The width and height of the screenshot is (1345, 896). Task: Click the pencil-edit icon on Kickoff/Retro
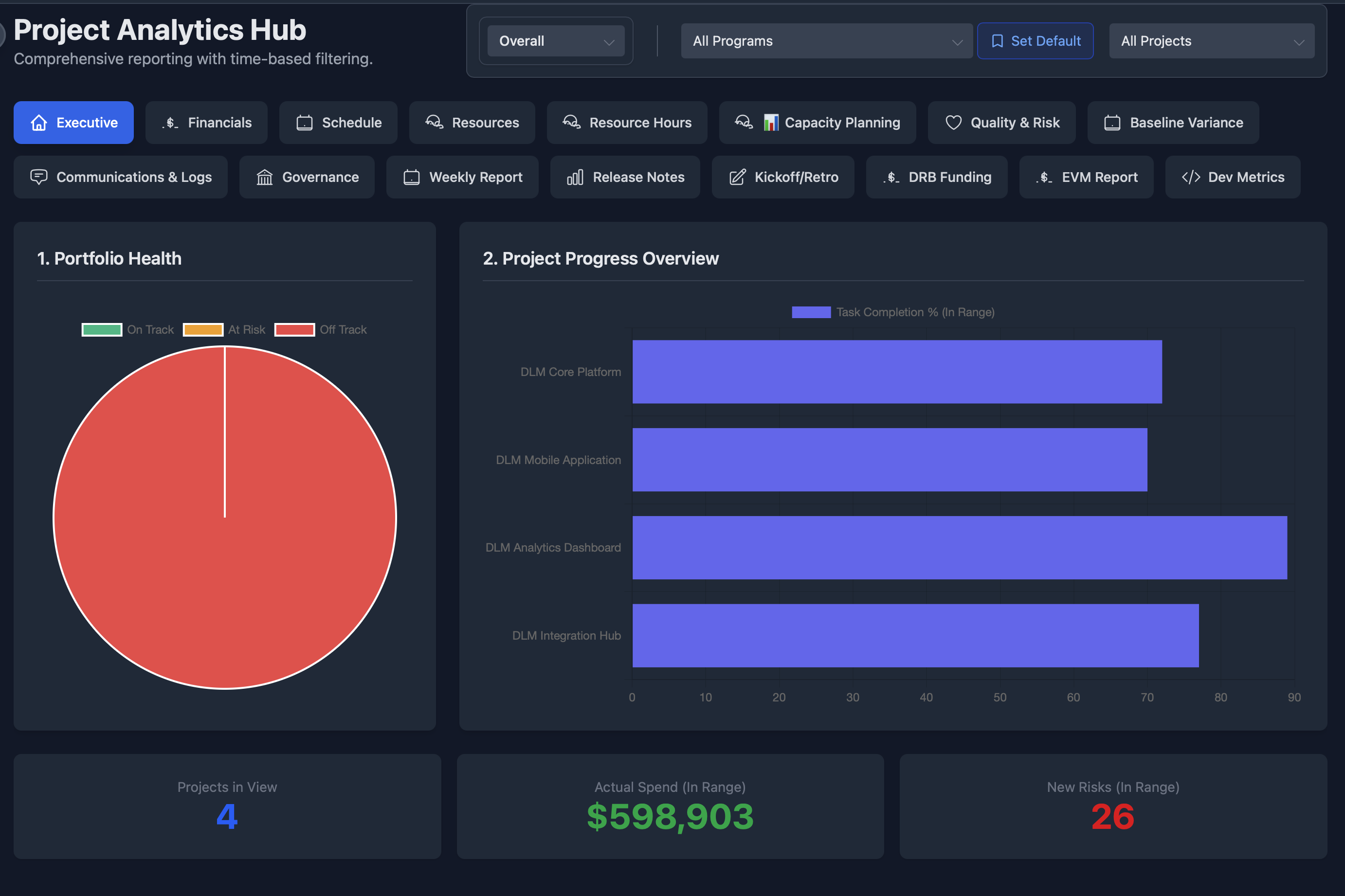(x=737, y=177)
